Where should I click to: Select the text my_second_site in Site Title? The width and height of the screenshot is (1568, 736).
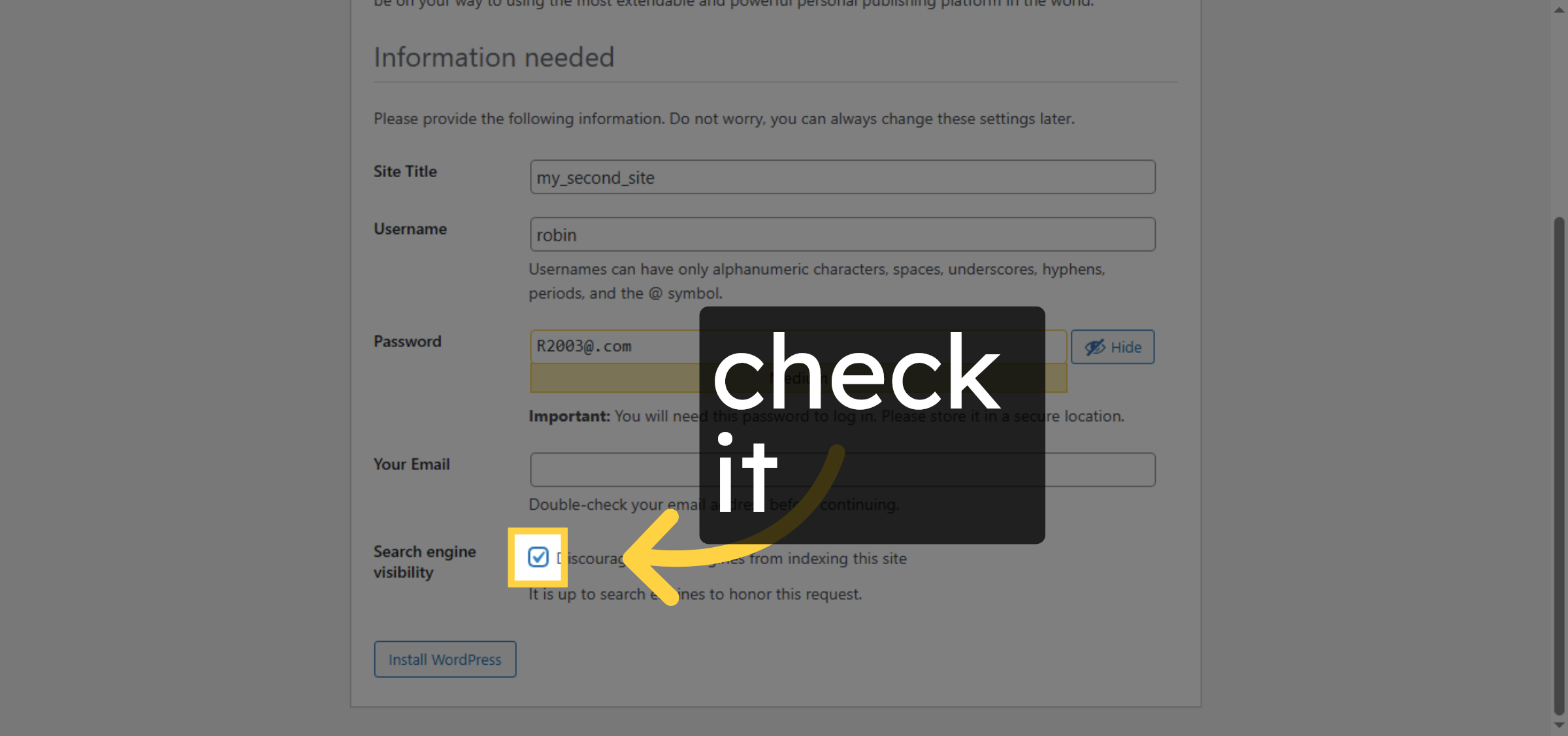(x=595, y=177)
